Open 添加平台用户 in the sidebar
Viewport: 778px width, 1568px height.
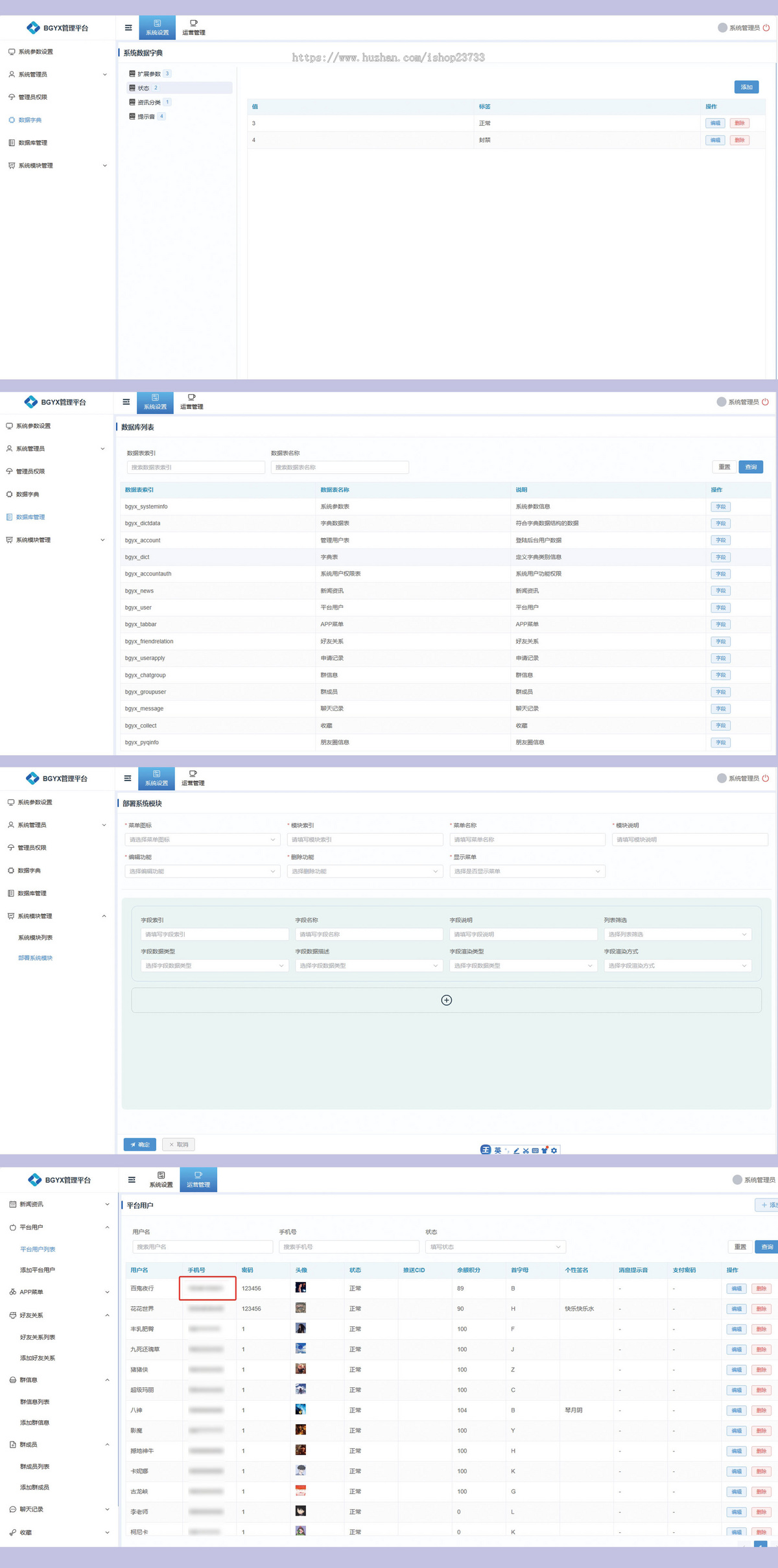click(38, 1270)
